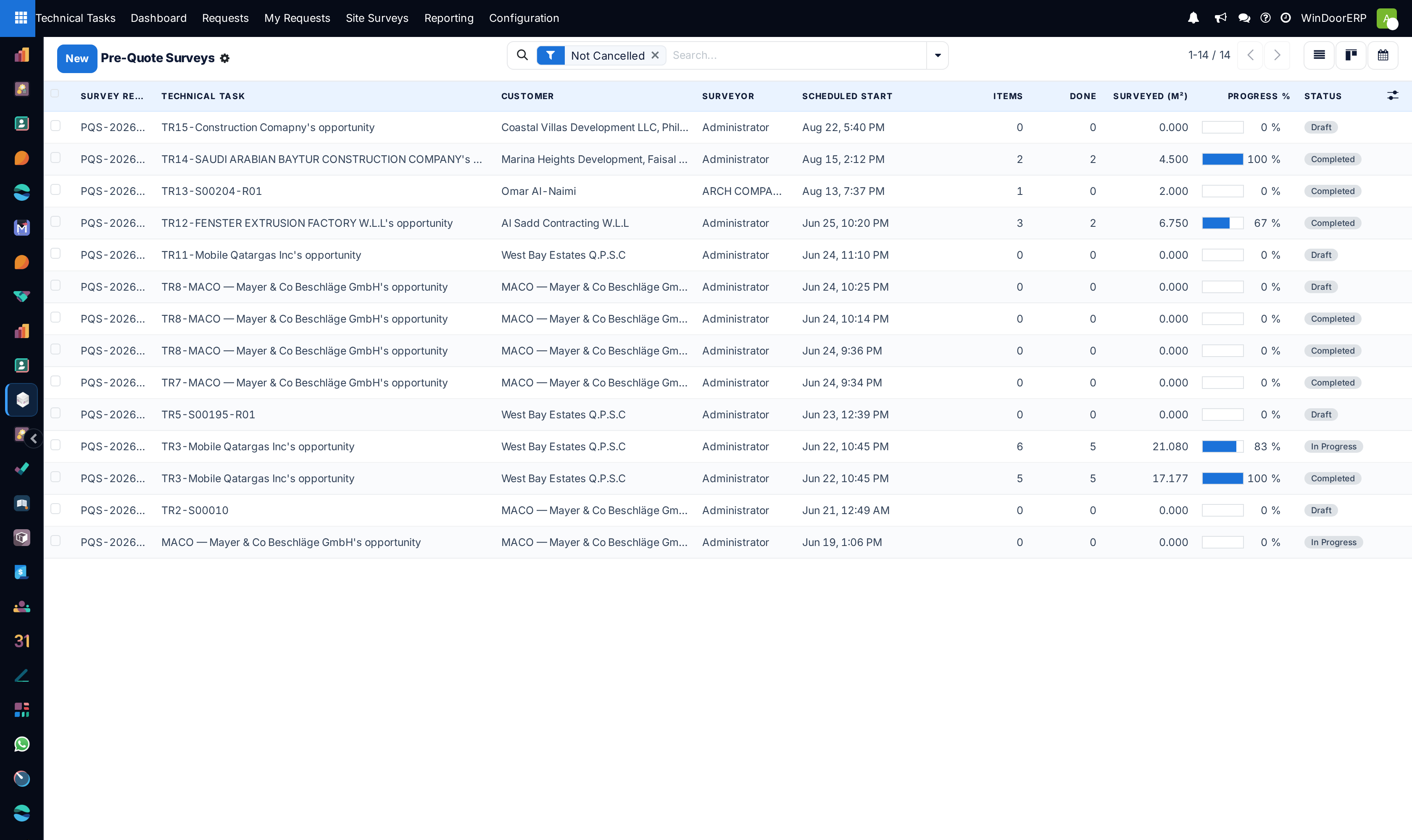Open the highlighted white cube sidebar app
This screenshot has width=1412, height=840.
point(21,399)
